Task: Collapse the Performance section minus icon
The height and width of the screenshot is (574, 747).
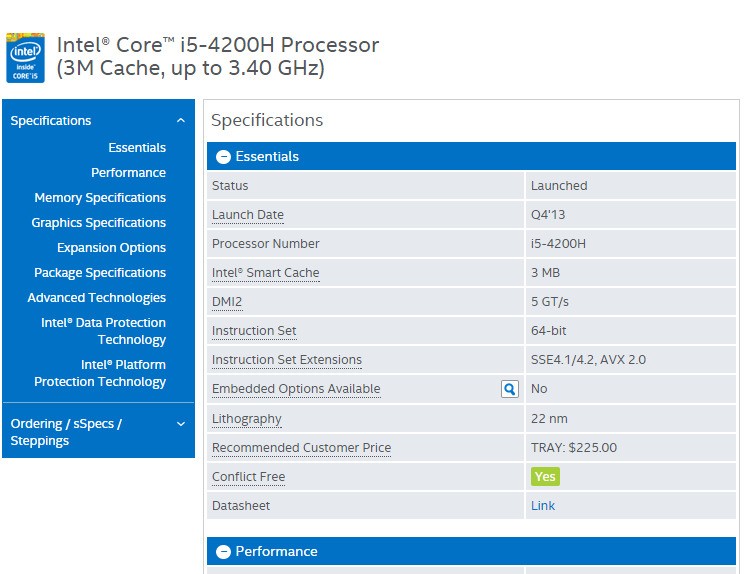Action: click(223, 552)
